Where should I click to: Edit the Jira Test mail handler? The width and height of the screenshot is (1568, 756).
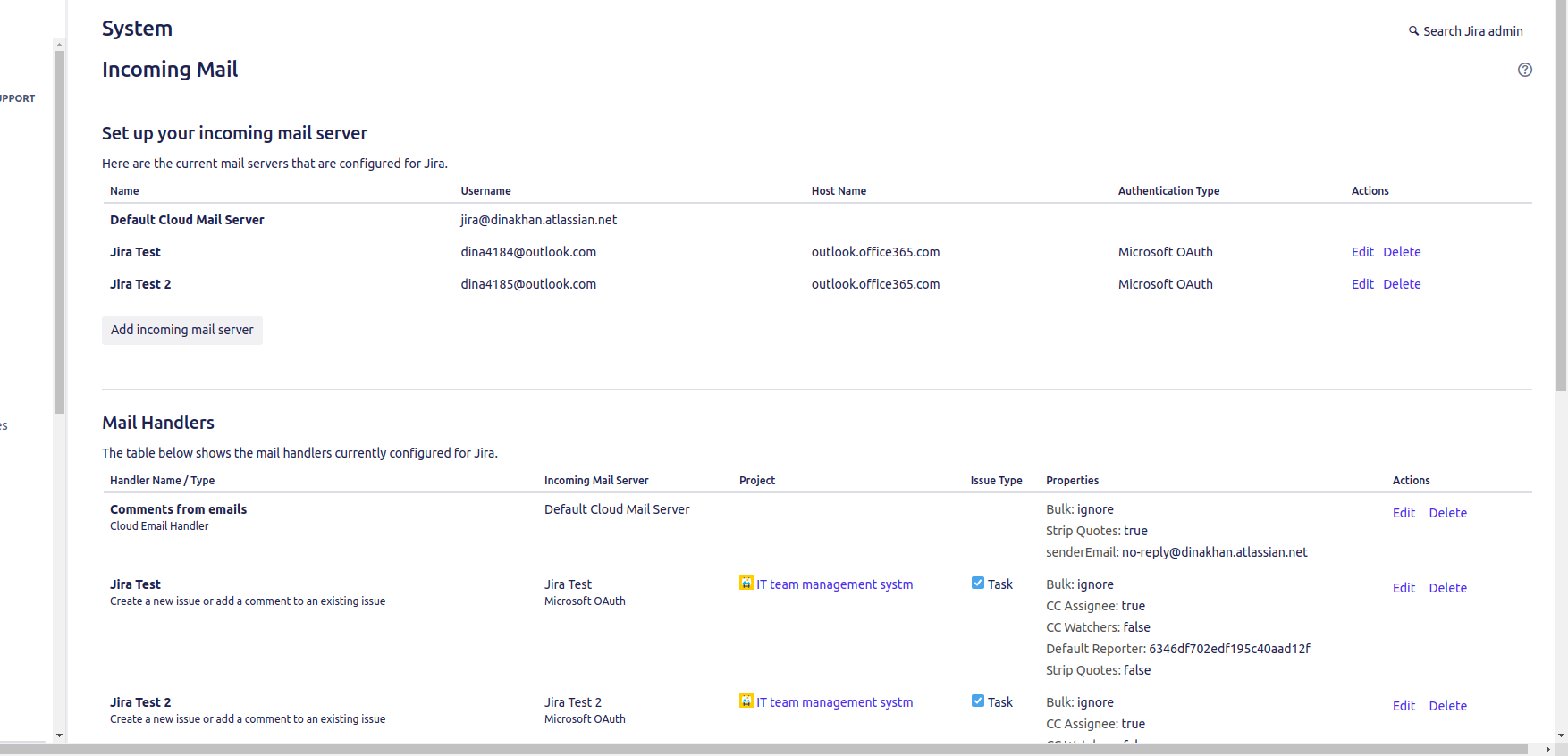point(1404,588)
